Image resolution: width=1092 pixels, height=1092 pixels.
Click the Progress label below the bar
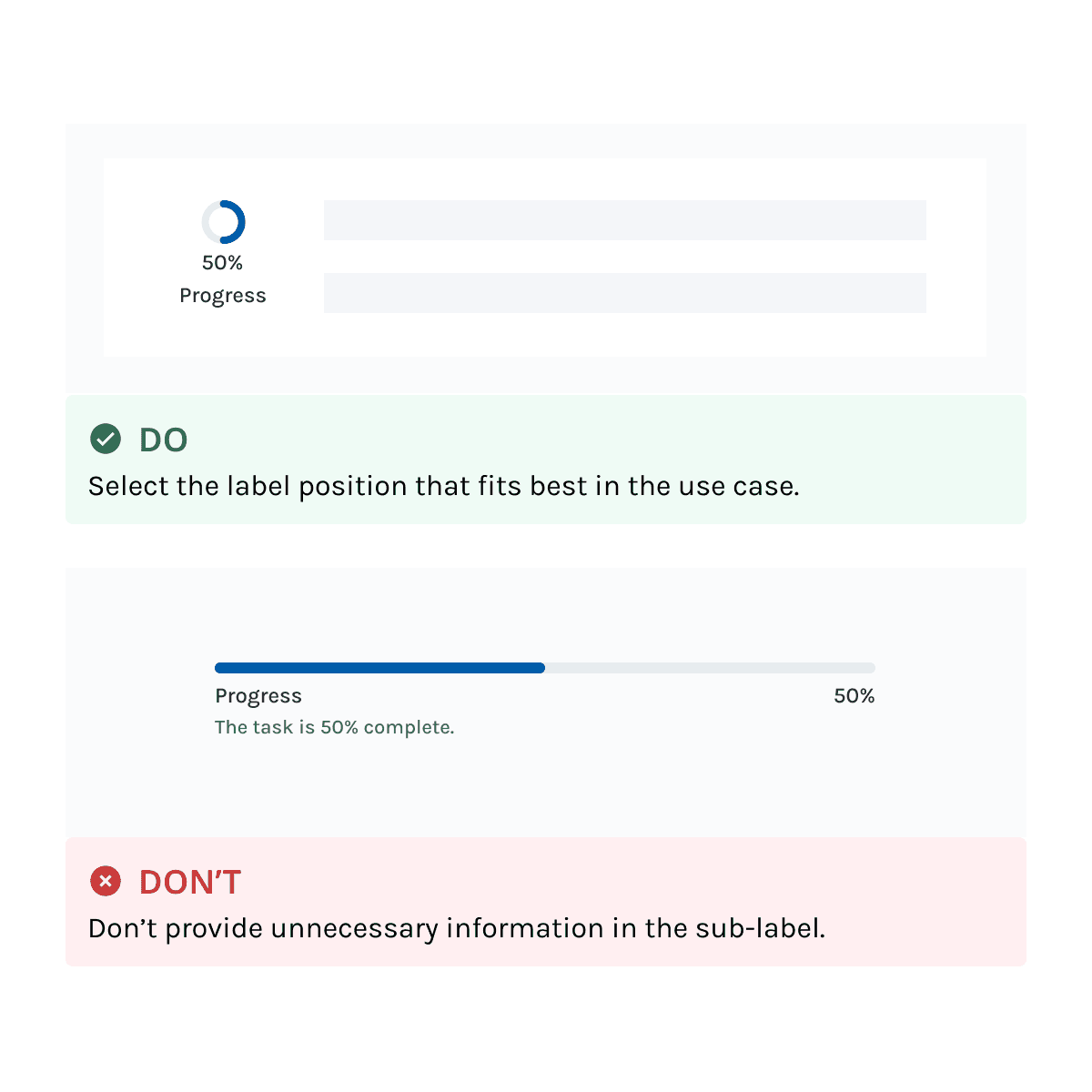[x=258, y=697]
